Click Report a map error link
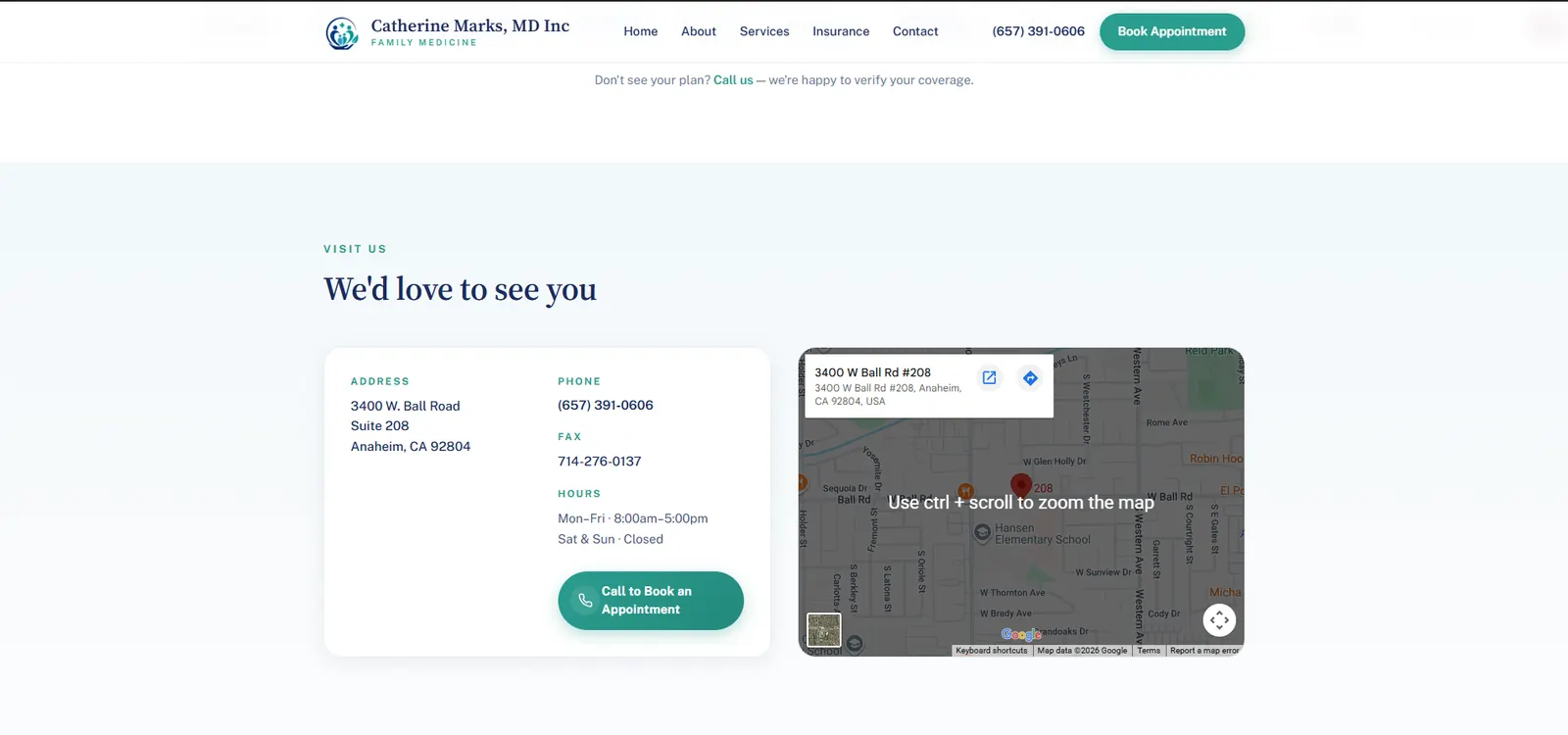Image resolution: width=1568 pixels, height=735 pixels. click(x=1204, y=651)
